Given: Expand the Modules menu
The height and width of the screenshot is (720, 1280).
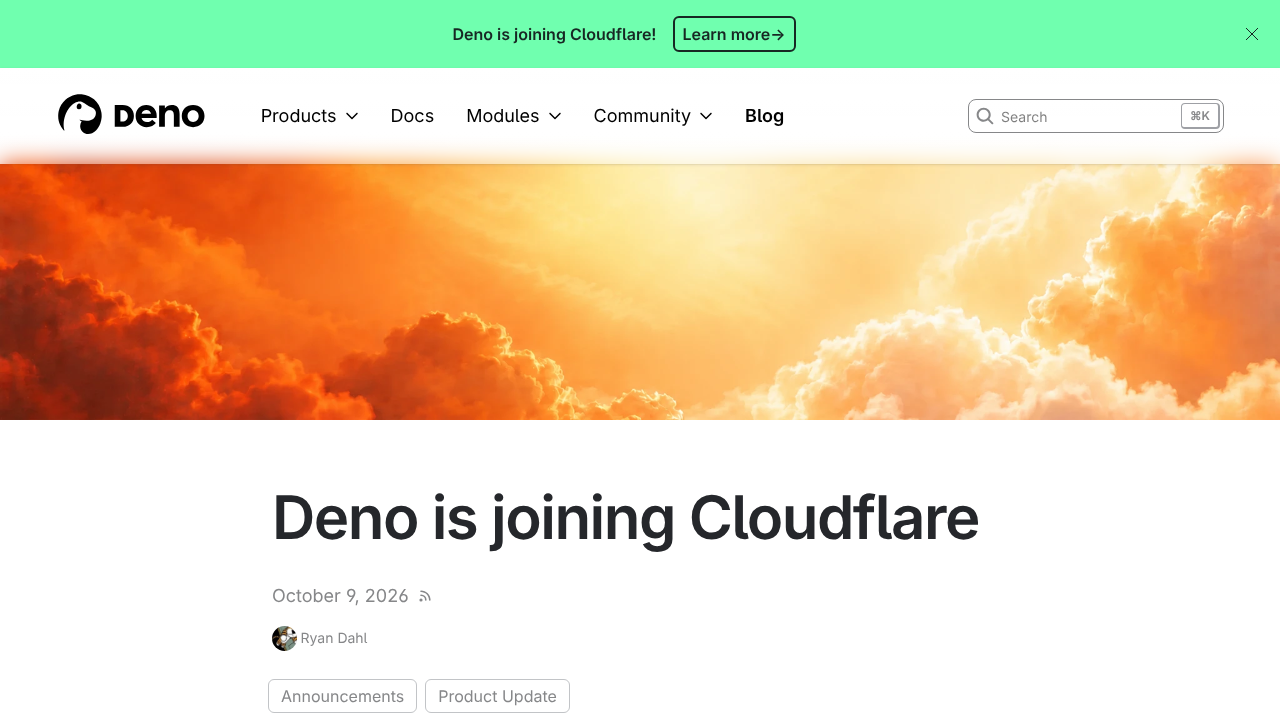Looking at the screenshot, I should click(x=514, y=116).
